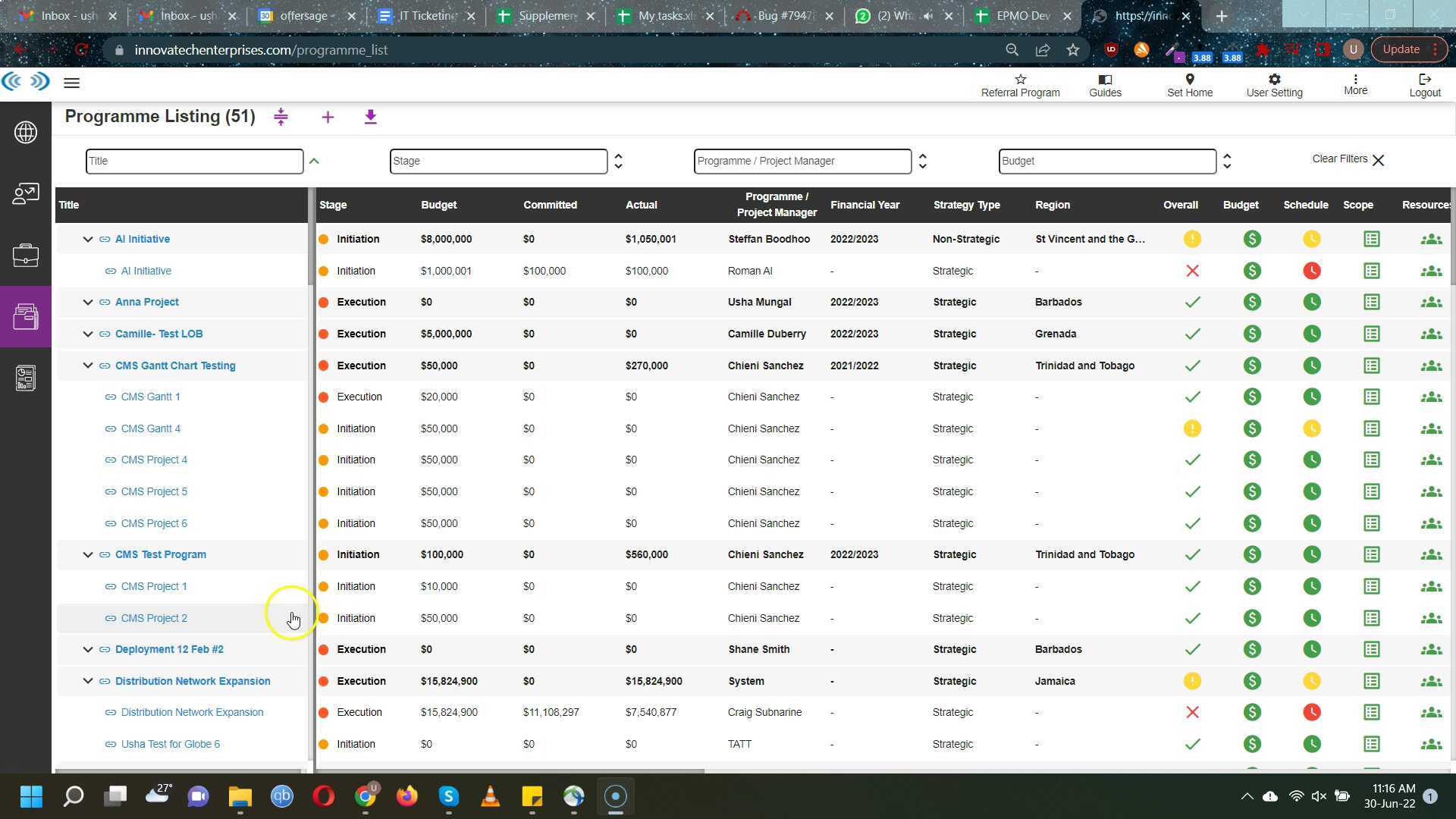Toggle the hamburger menu at top left
The width and height of the screenshot is (1456, 819).
pos(72,83)
